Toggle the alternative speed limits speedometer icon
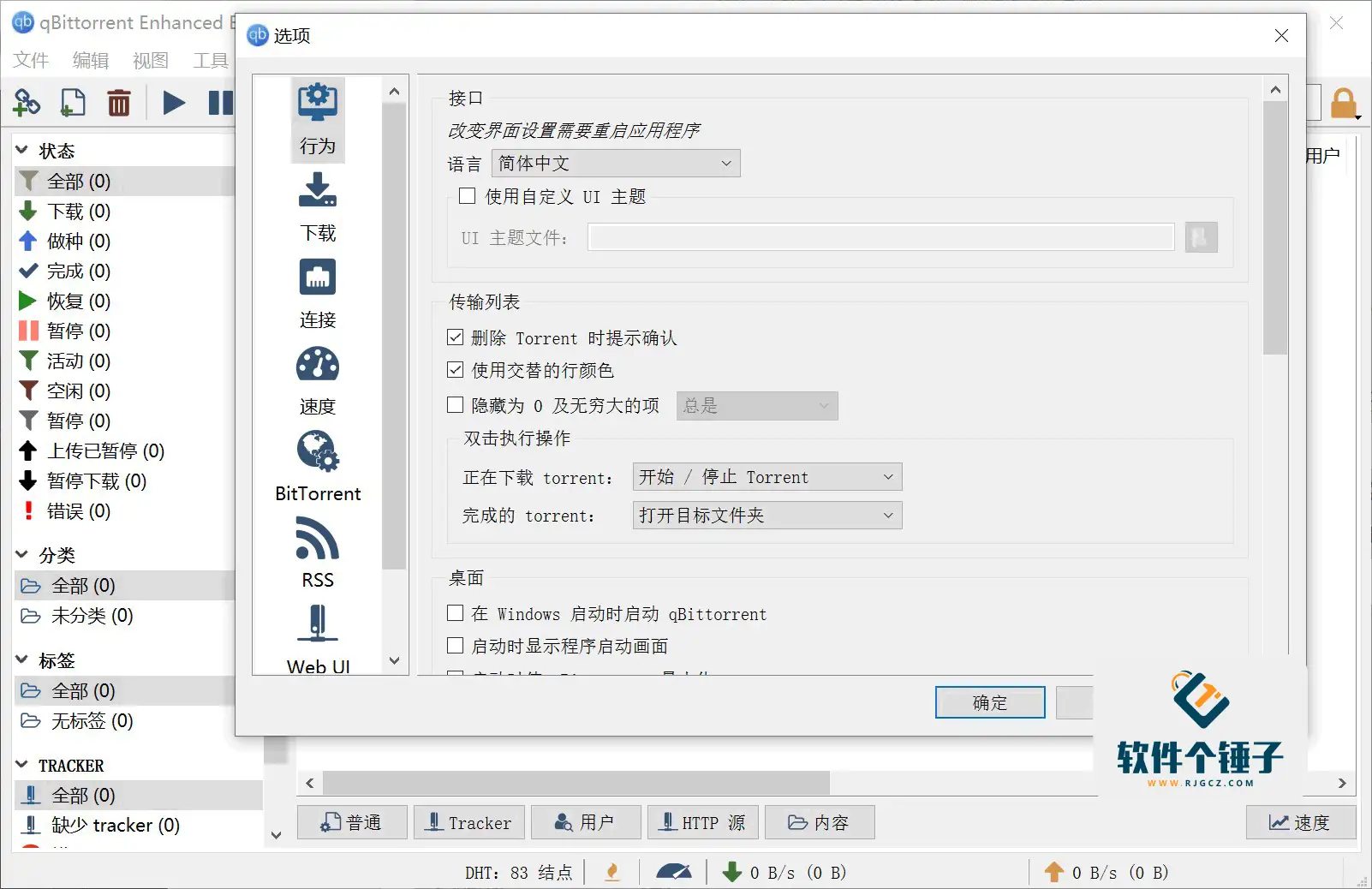The width and height of the screenshot is (1372, 889). tap(674, 873)
